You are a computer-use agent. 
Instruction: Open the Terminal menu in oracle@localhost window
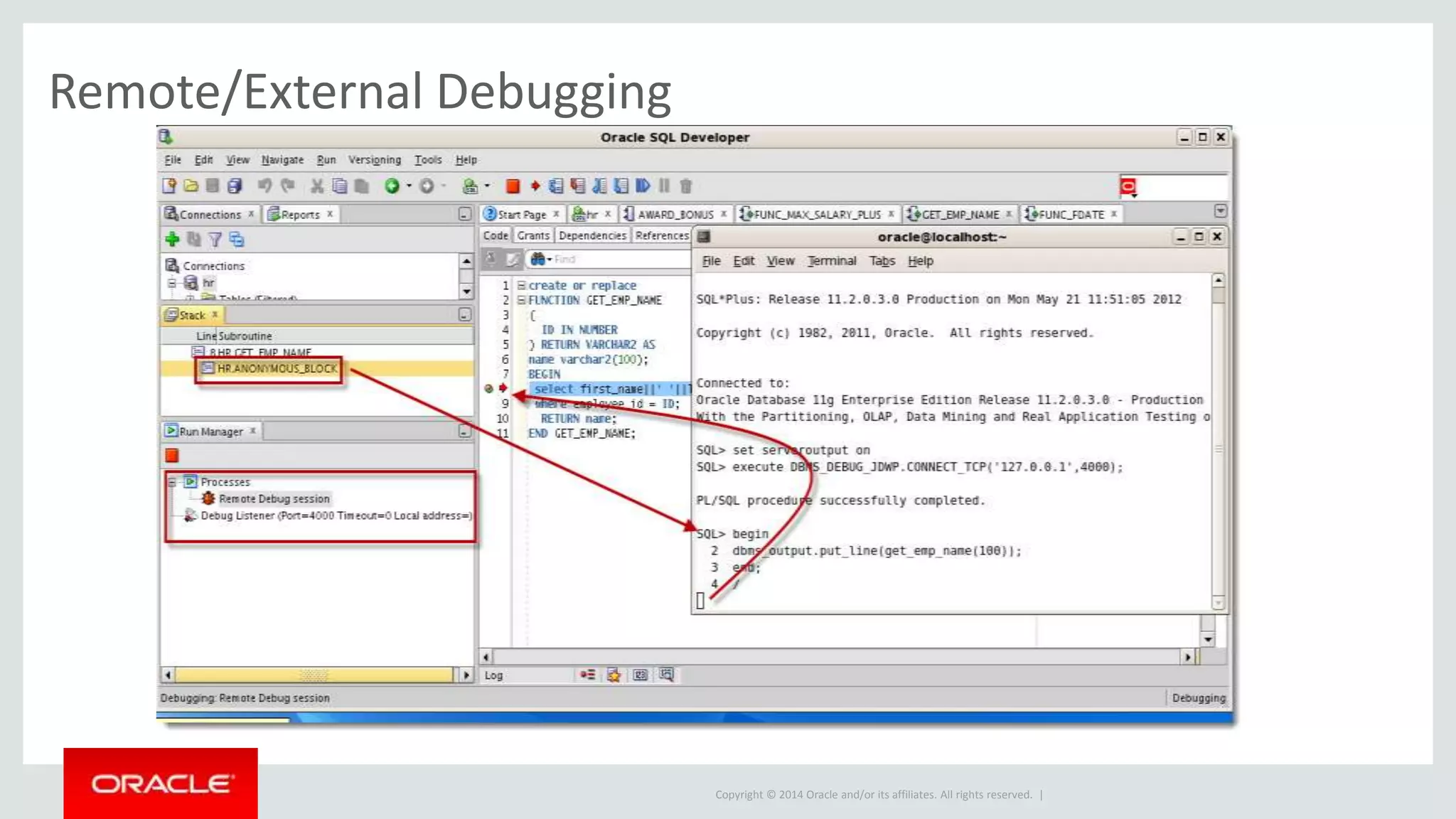[x=832, y=261]
